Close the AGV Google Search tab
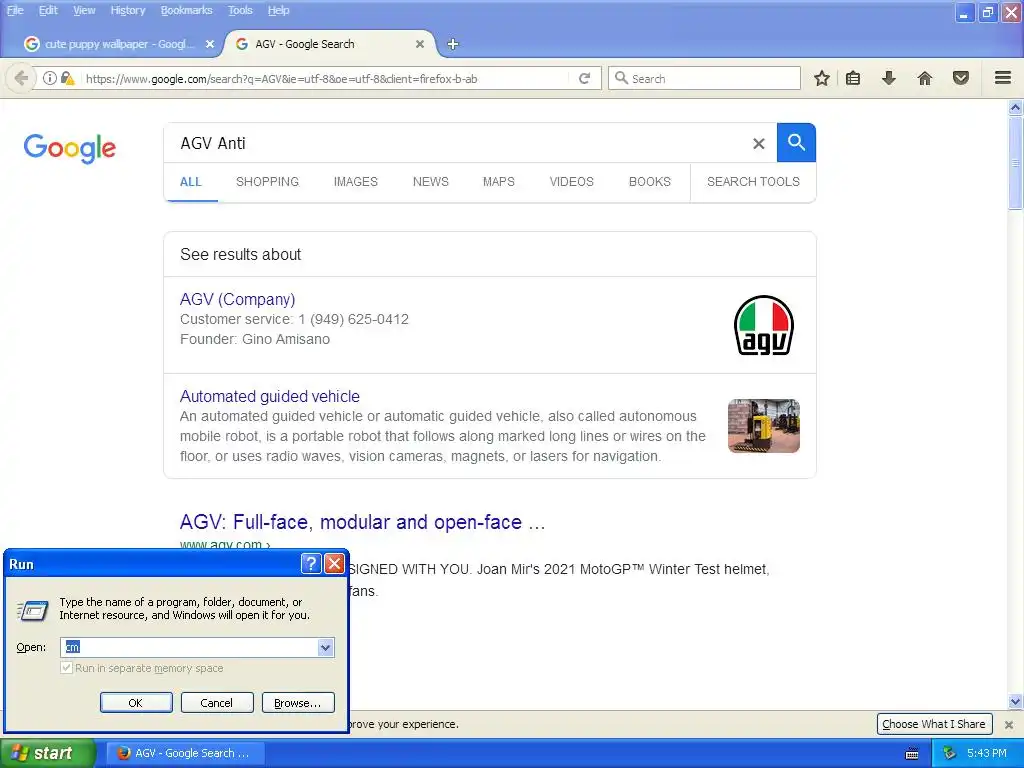 [420, 44]
